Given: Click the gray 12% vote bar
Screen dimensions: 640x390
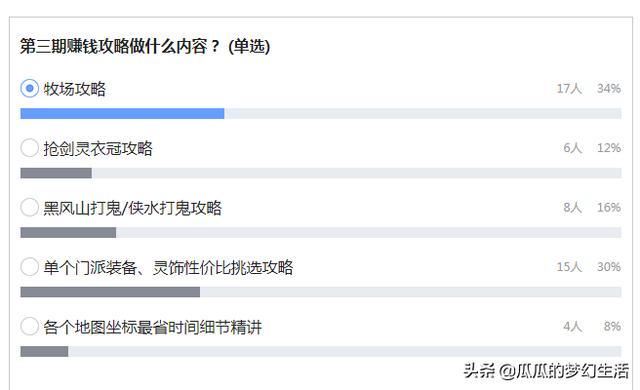Looking at the screenshot, I should 56,173.
